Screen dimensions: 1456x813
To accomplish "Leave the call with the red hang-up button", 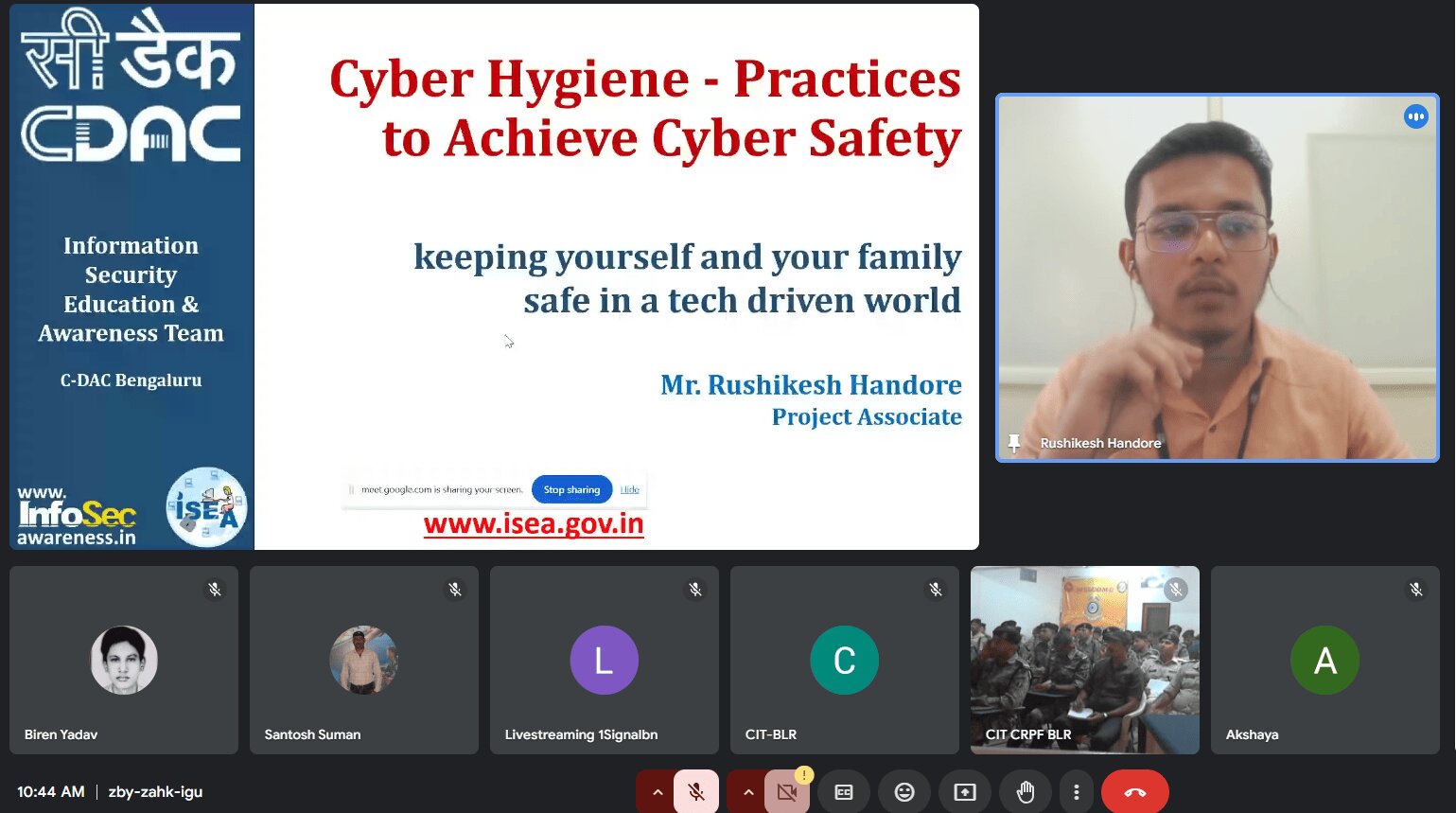I will pyautogui.click(x=1134, y=792).
